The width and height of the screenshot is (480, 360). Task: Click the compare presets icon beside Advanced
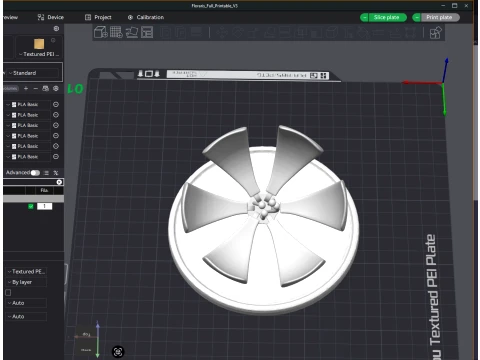tap(56, 173)
